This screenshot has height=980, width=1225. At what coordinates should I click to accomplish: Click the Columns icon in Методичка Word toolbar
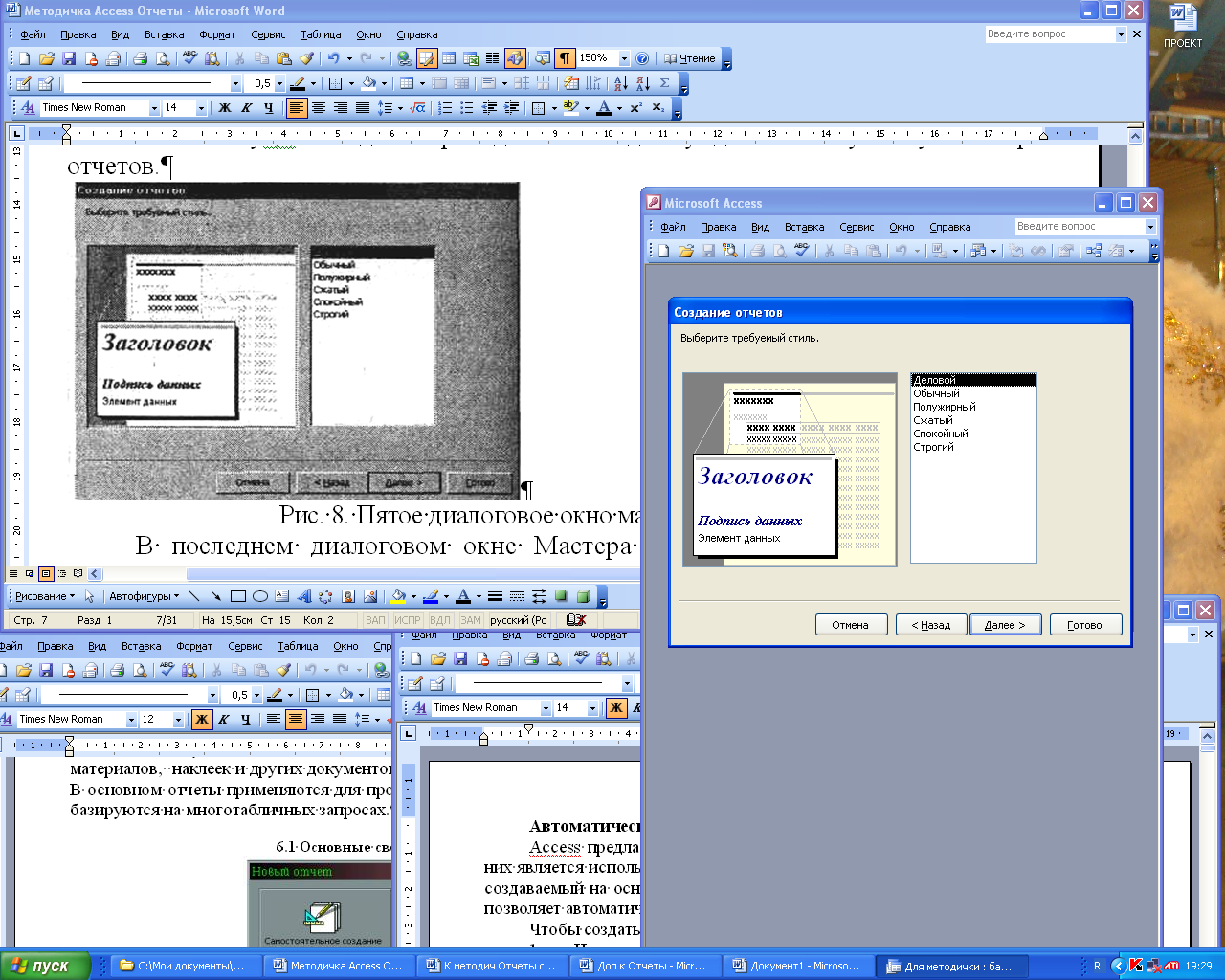492,58
